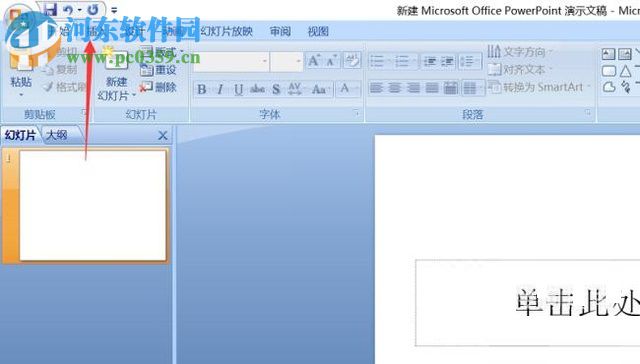The image size is (640, 364).
Task: Open the Columns dropdown button
Action: click(473, 88)
